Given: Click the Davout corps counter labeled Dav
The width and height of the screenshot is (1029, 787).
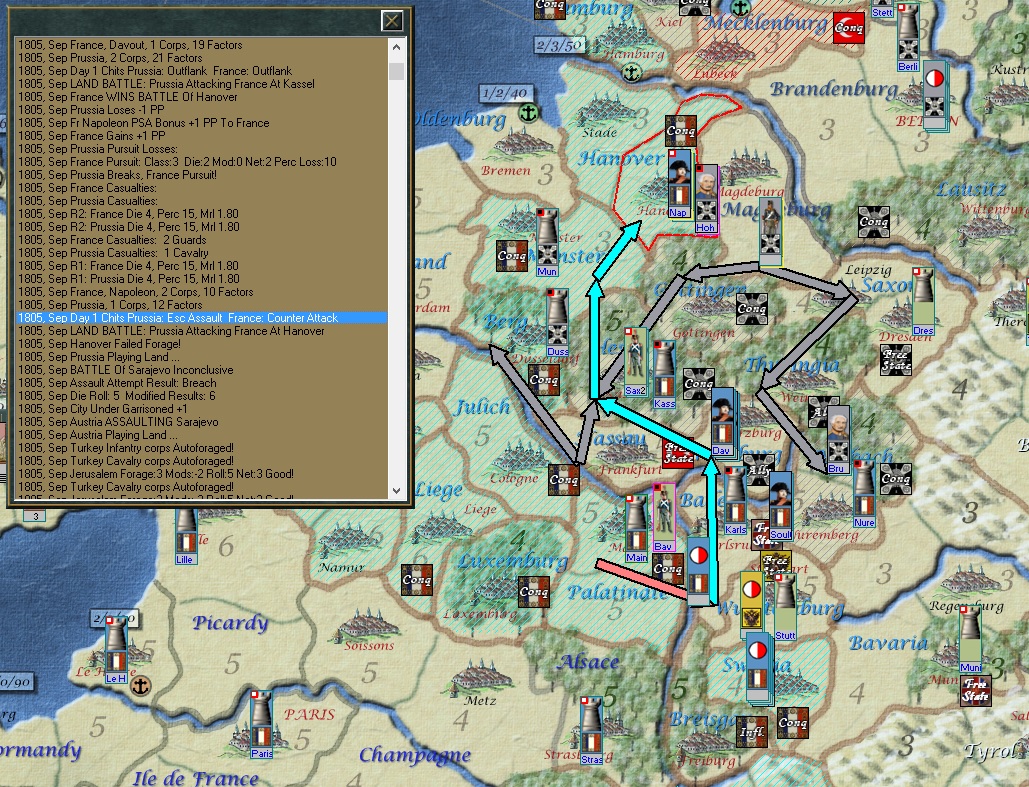Looking at the screenshot, I should [723, 422].
